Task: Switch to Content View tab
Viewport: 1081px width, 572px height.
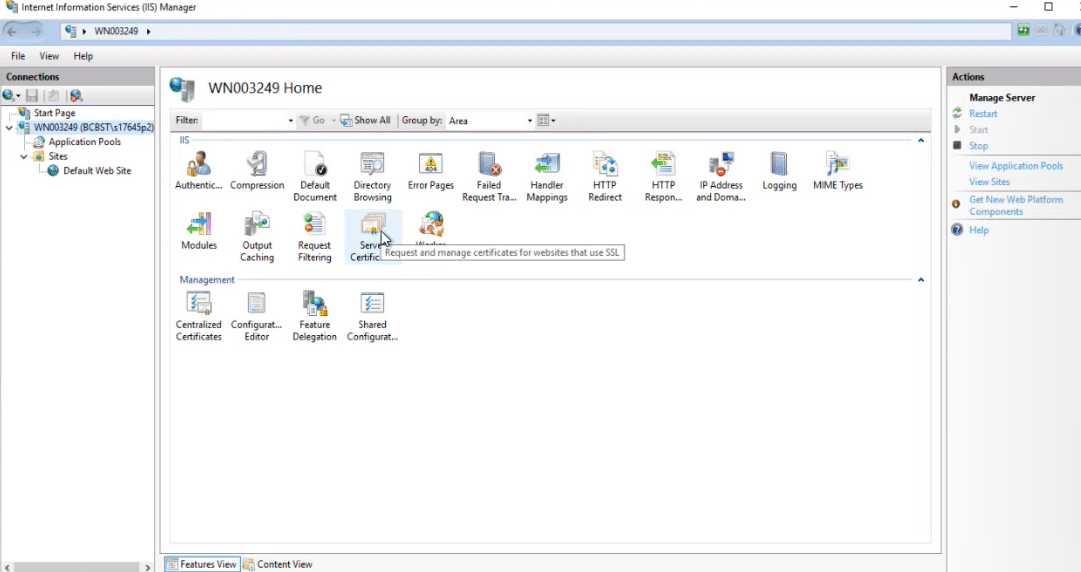Action: (278, 564)
